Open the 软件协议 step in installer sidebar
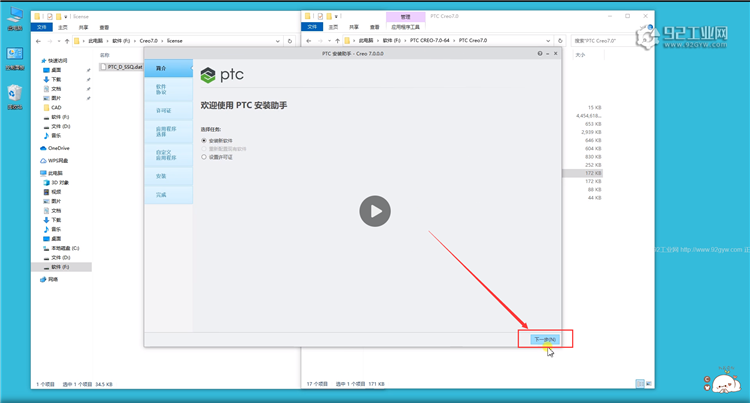 169,89
